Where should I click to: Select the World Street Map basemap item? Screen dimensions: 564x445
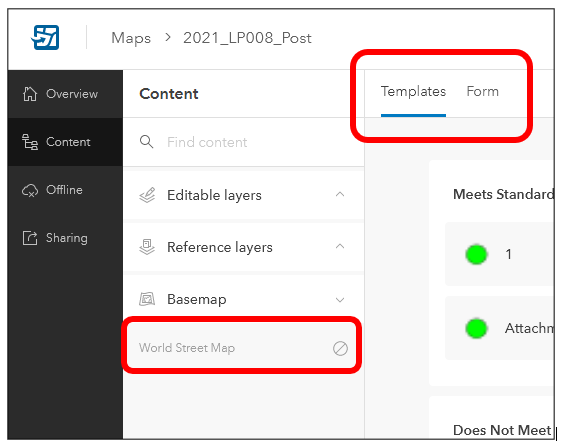[x=242, y=348]
